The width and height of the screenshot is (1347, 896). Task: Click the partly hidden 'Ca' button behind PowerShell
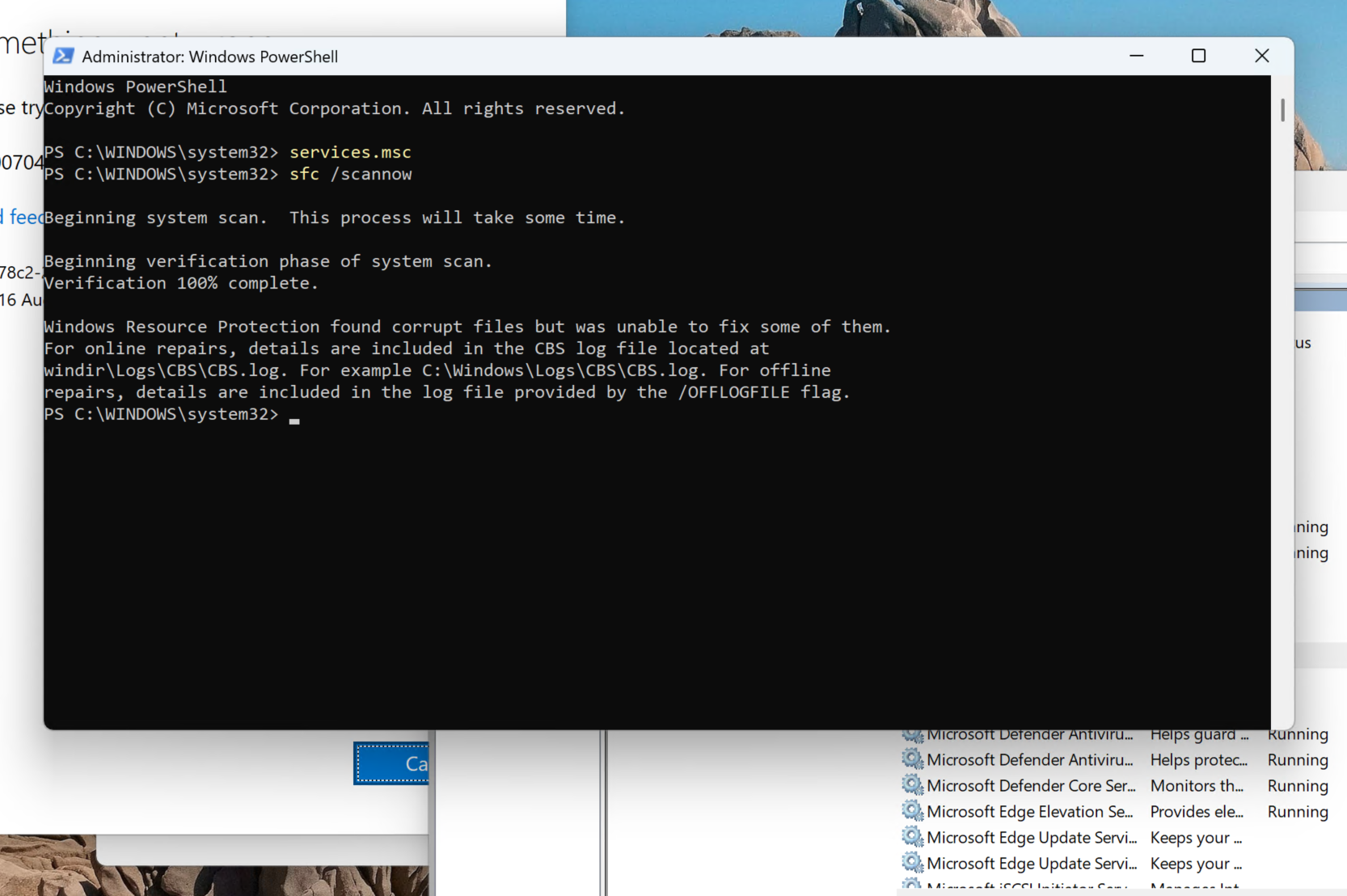tap(391, 763)
